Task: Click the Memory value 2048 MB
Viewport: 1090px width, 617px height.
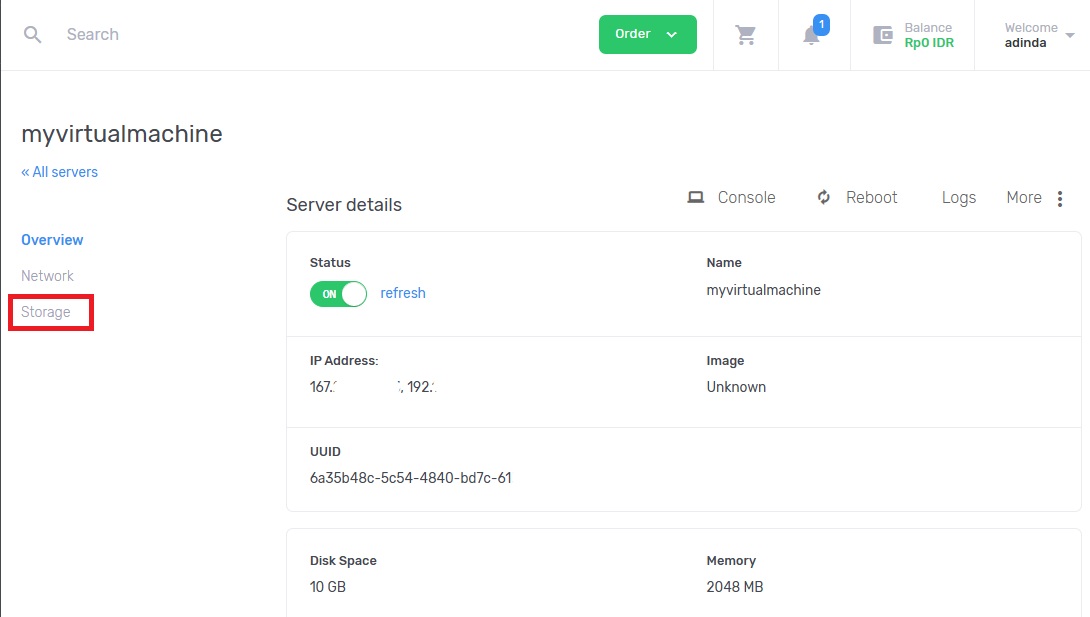Action: click(735, 587)
